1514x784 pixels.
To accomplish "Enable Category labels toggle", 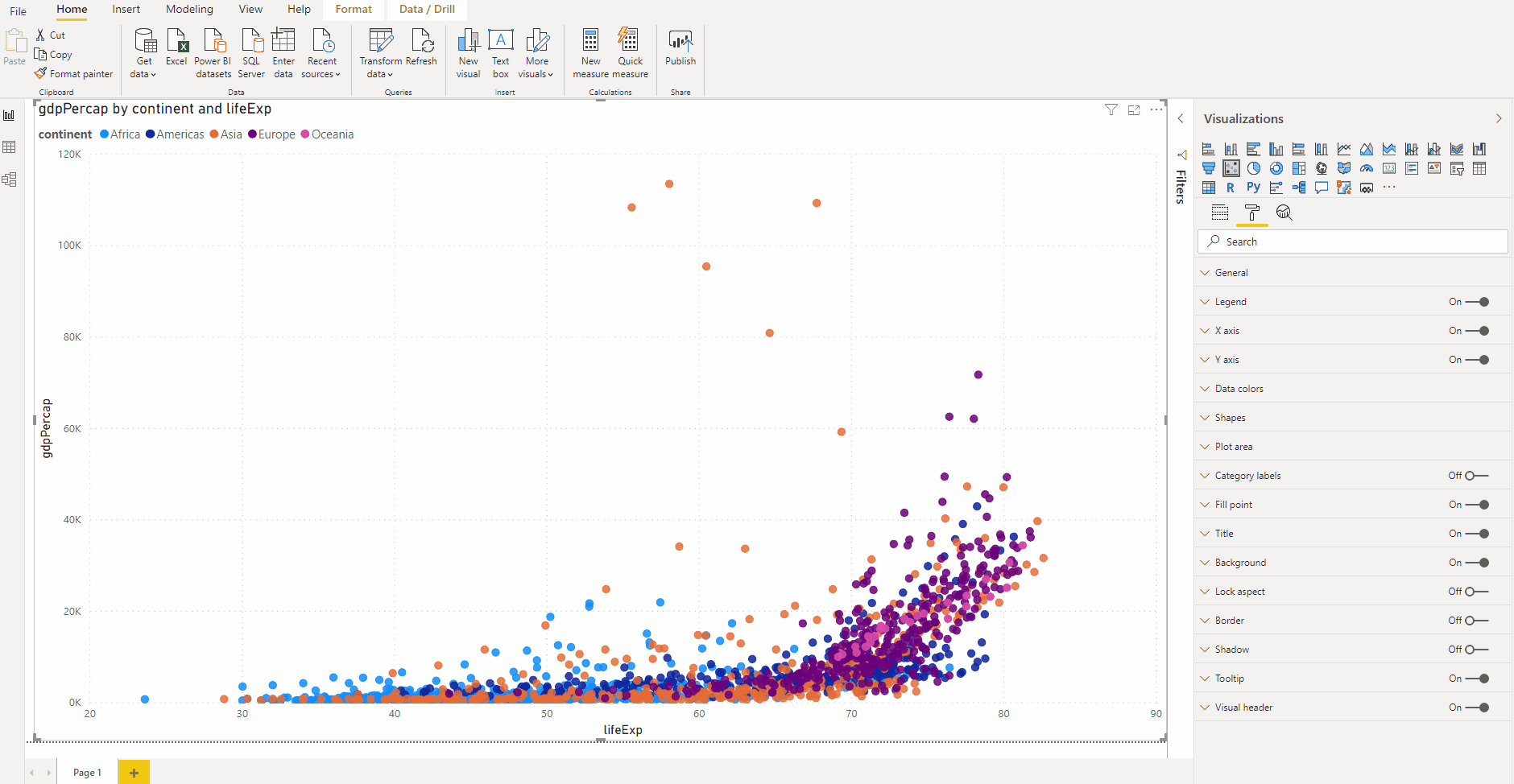I will 1477,476.
